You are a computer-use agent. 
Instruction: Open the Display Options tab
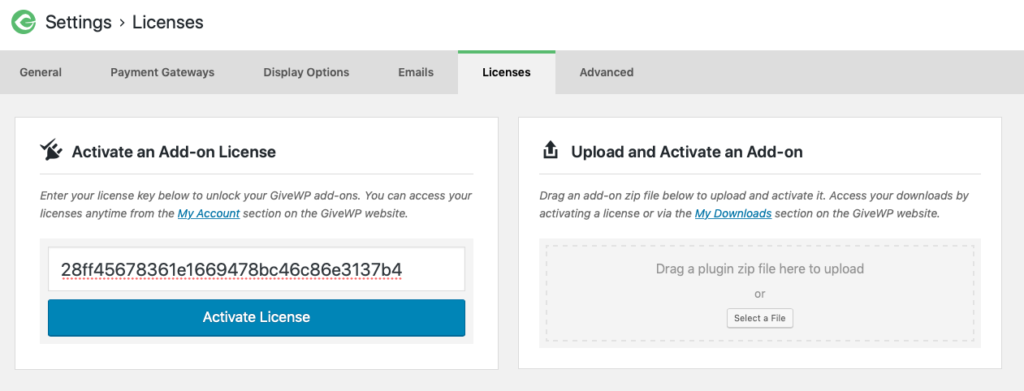tap(306, 72)
